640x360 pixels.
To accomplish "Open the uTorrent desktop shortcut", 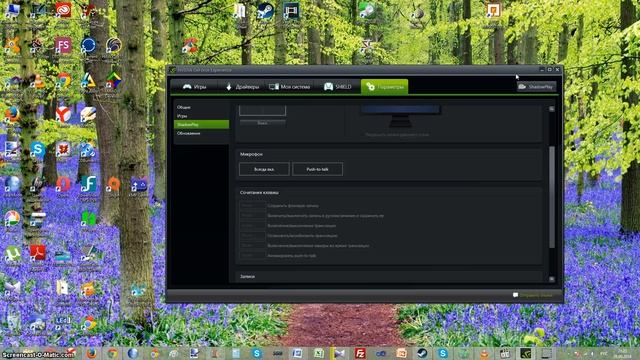I will pos(13,254).
